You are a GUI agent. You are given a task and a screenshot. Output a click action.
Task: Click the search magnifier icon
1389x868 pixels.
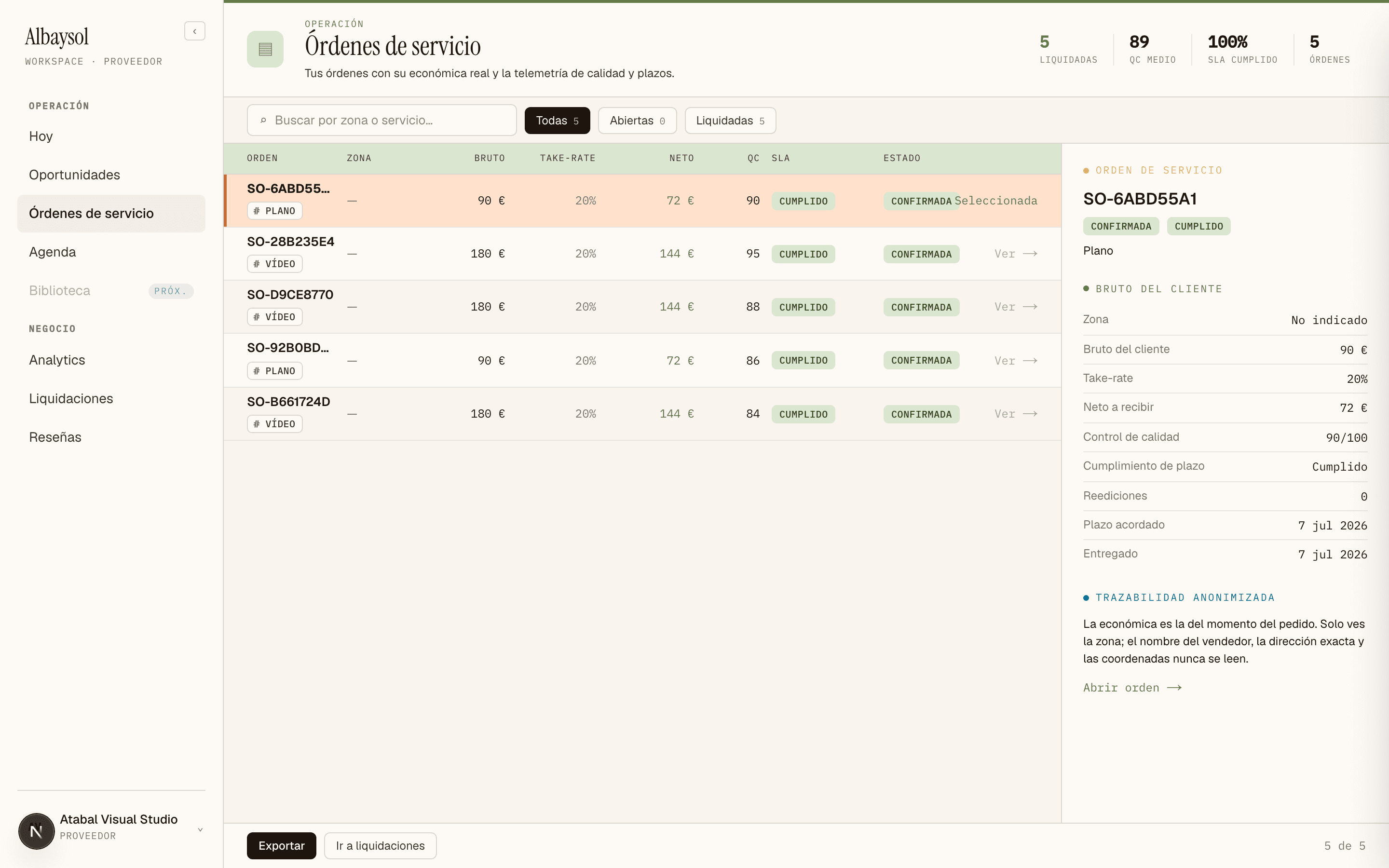263,121
